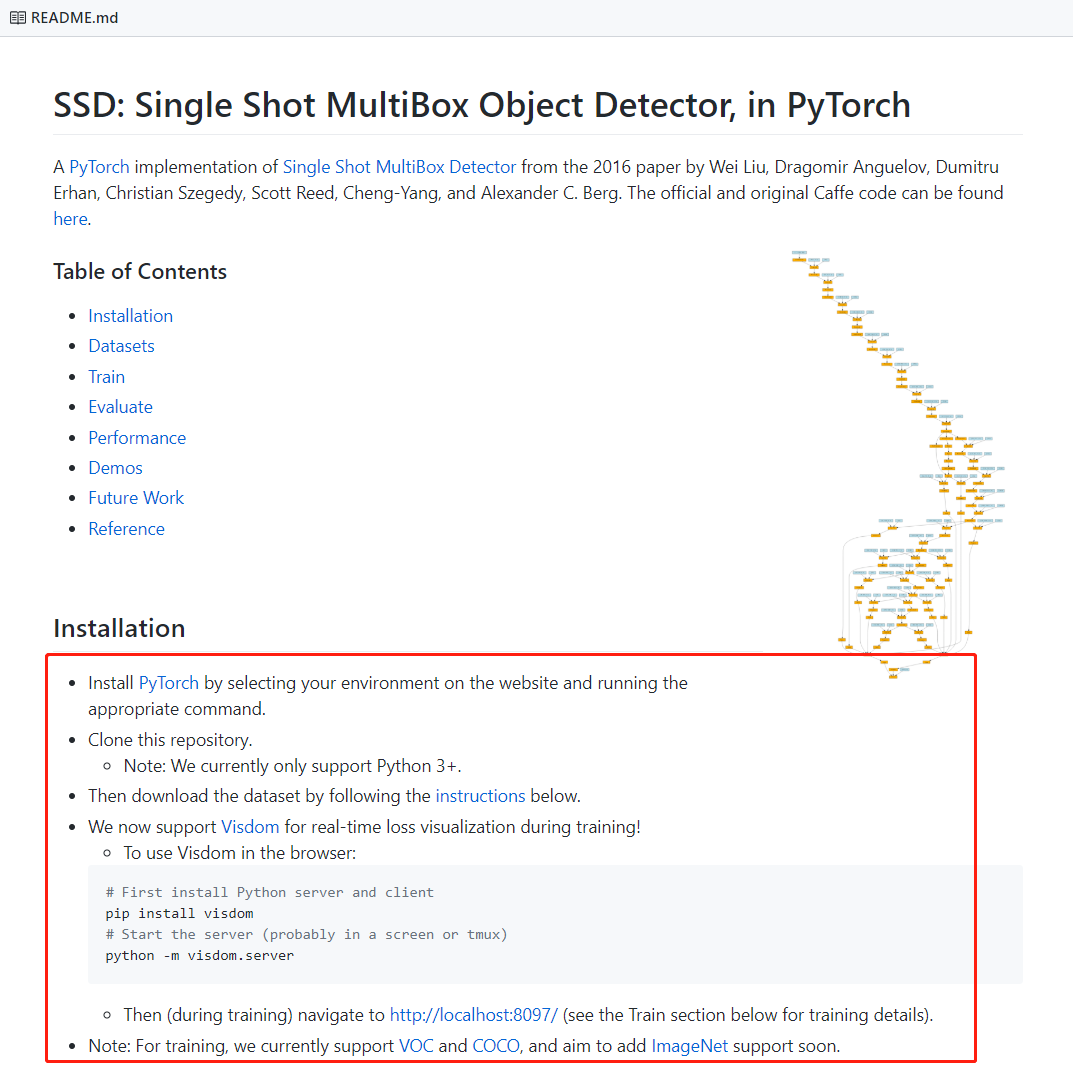Jump to the Demos section

(115, 467)
